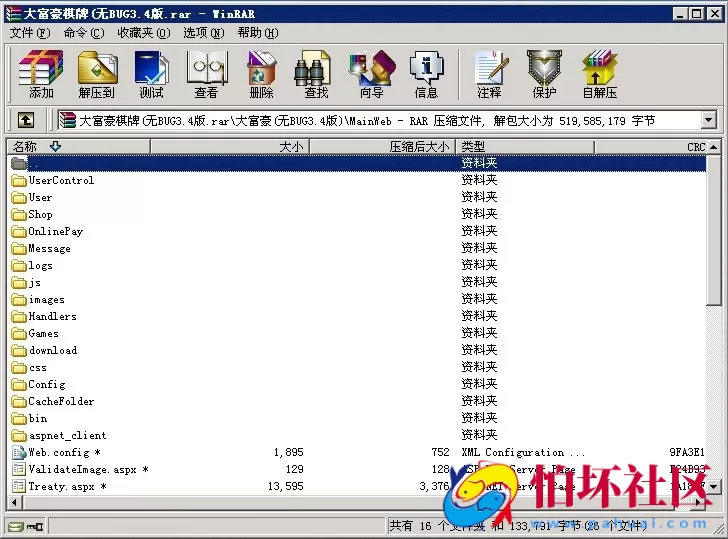This screenshot has height=539, width=728.
Task: Sort by 类型 column header
Action: click(525, 147)
